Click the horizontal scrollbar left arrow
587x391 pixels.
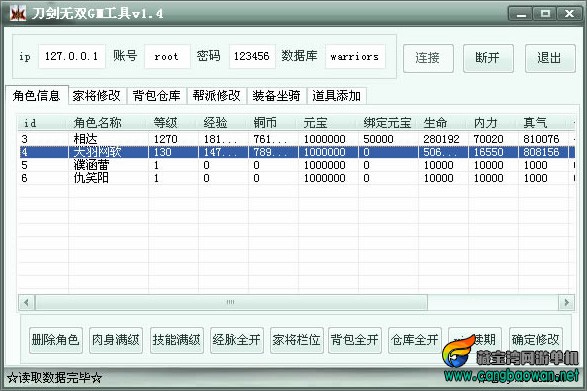(26, 302)
